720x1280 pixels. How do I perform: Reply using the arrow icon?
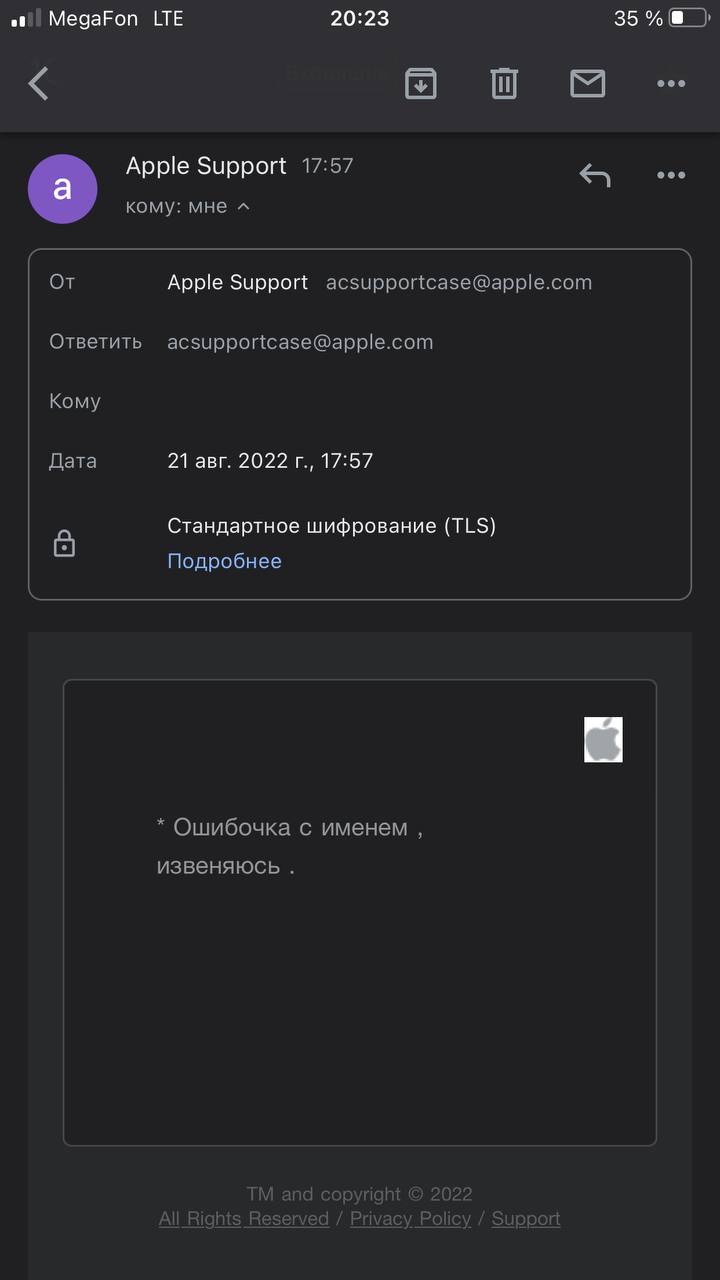click(x=595, y=176)
